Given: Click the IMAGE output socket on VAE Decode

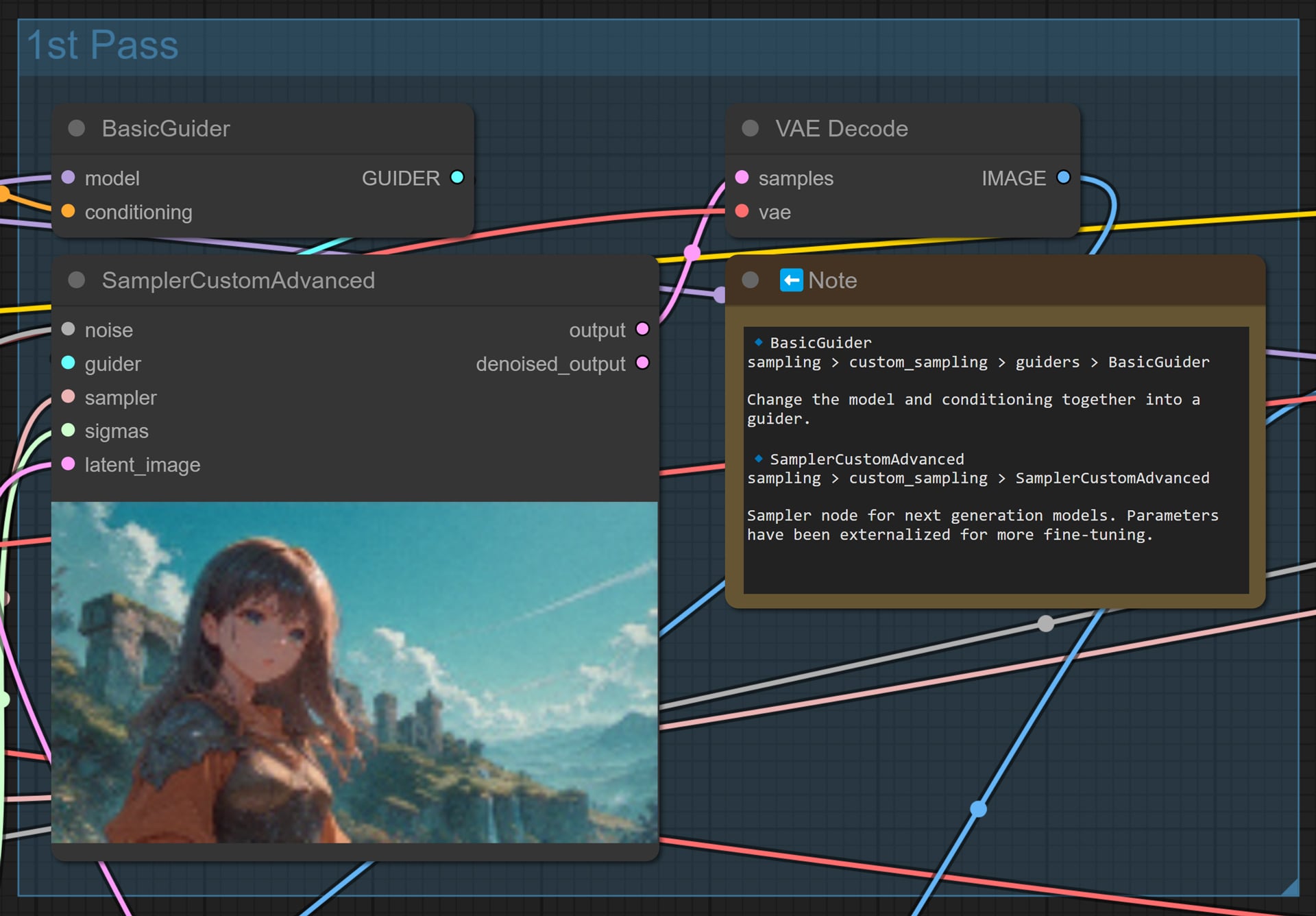Looking at the screenshot, I should tap(1063, 178).
